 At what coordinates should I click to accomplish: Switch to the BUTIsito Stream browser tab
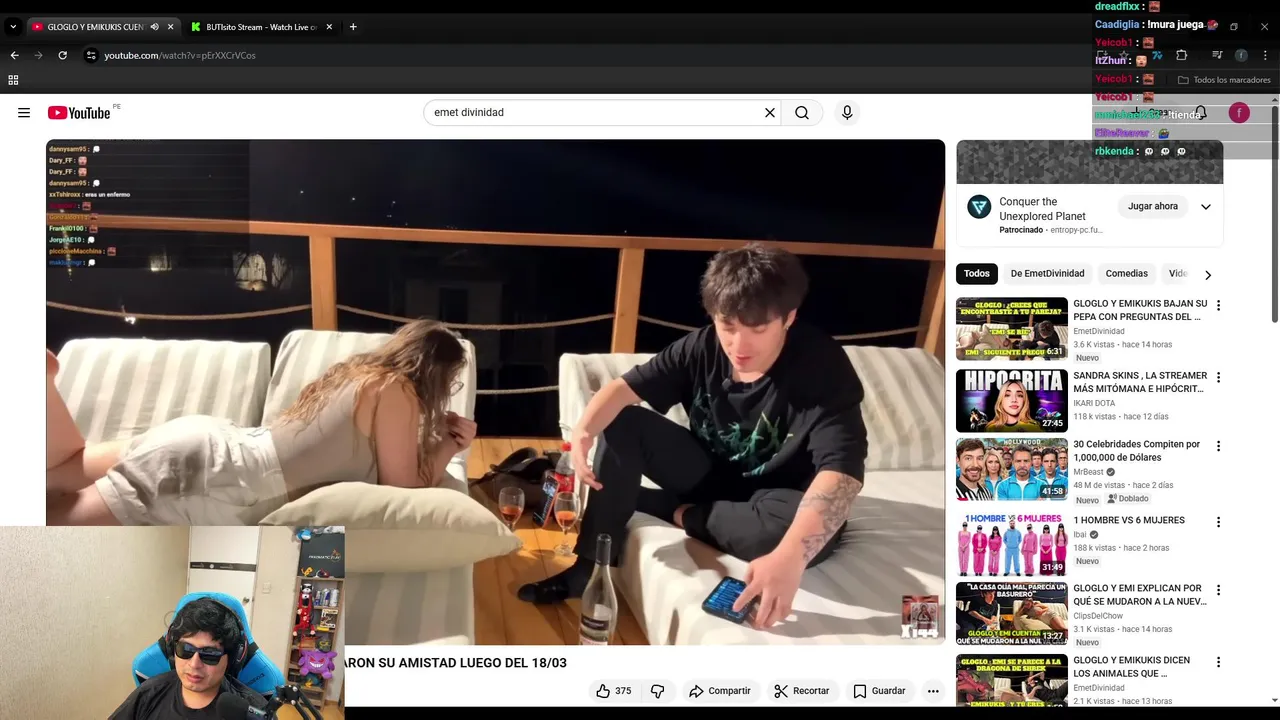(260, 27)
